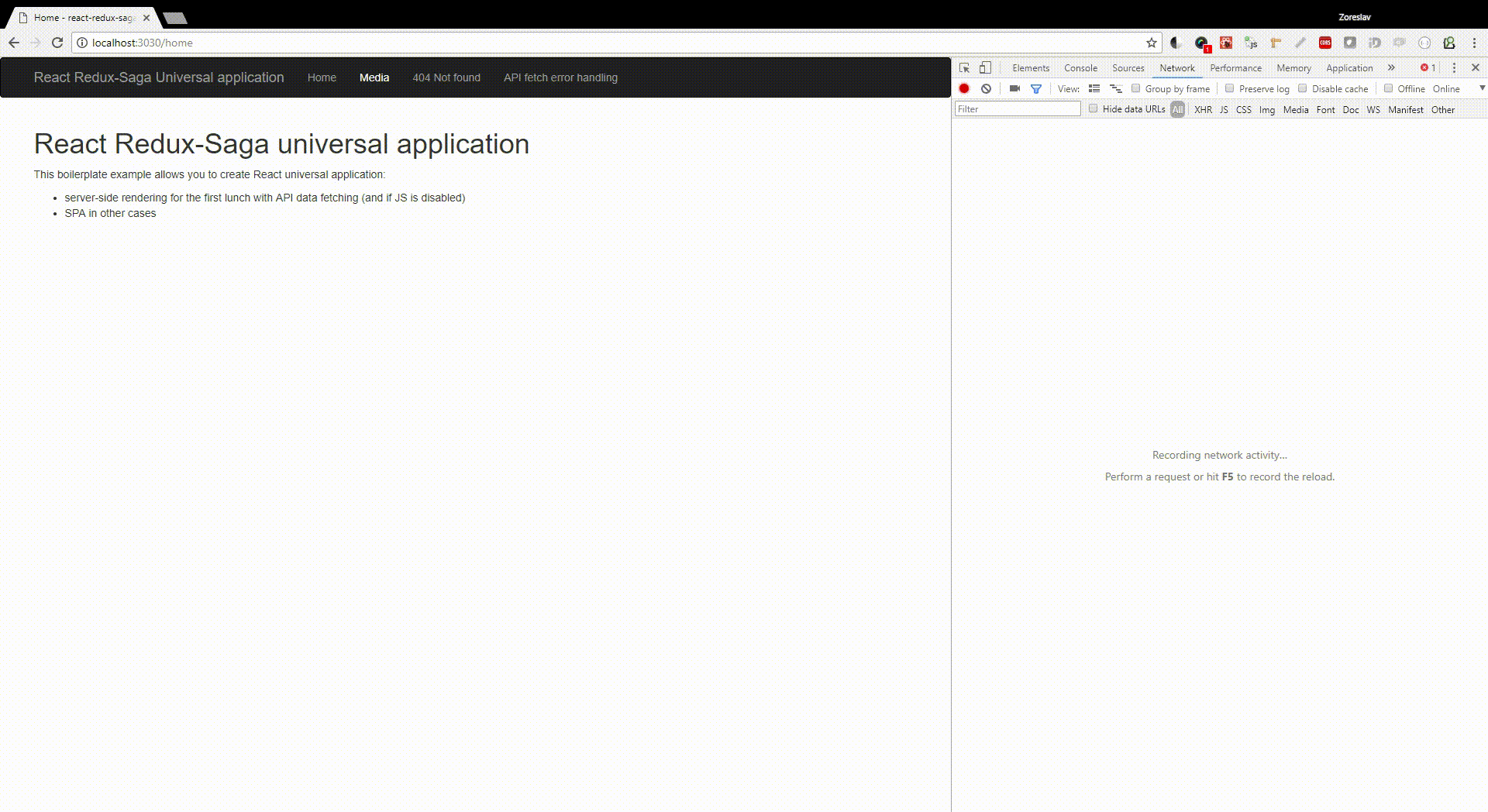This screenshot has height=812, width=1488.
Task: Open API fetch error handling link
Action: [560, 77]
